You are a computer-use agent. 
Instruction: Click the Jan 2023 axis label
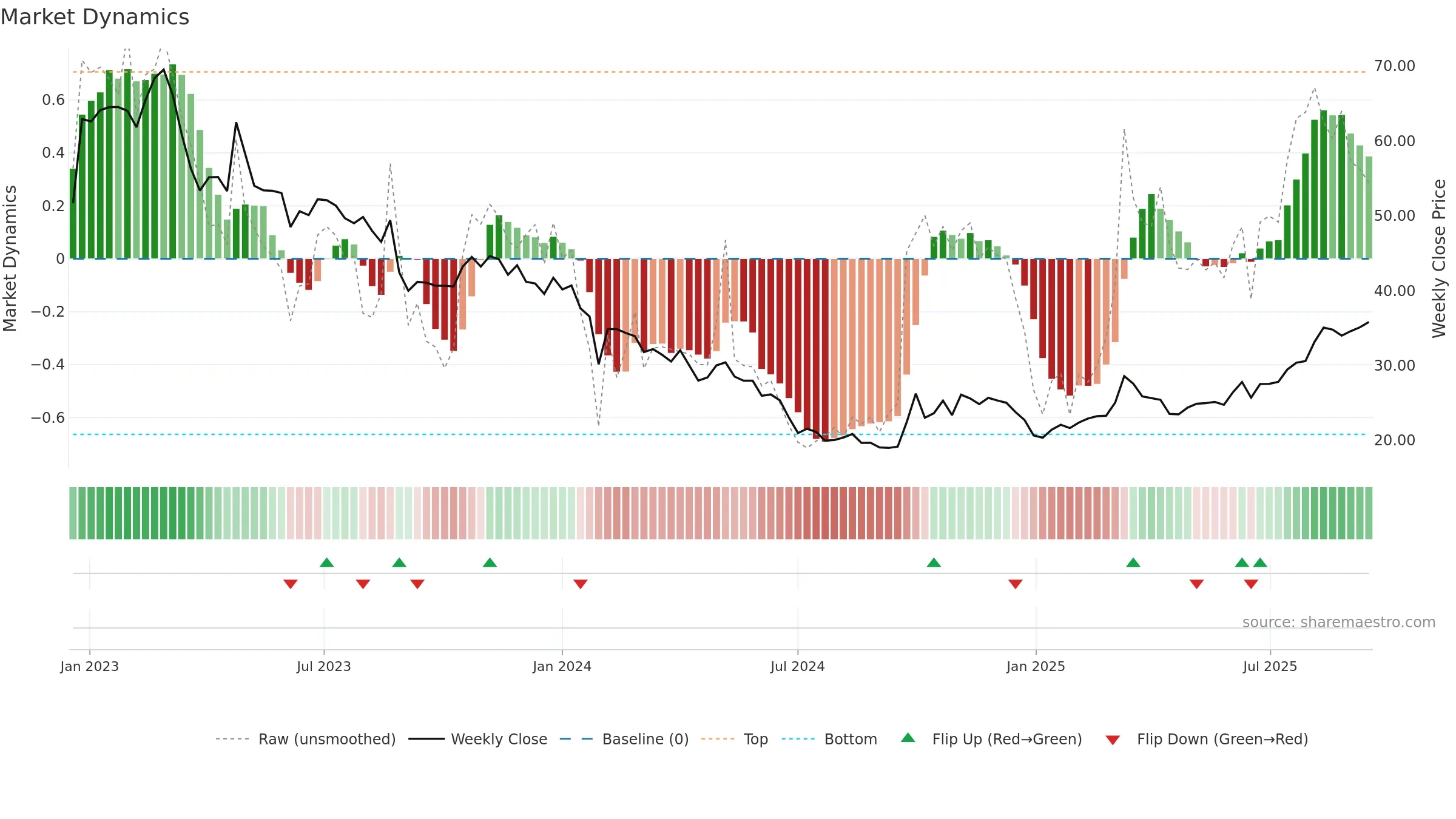point(90,666)
